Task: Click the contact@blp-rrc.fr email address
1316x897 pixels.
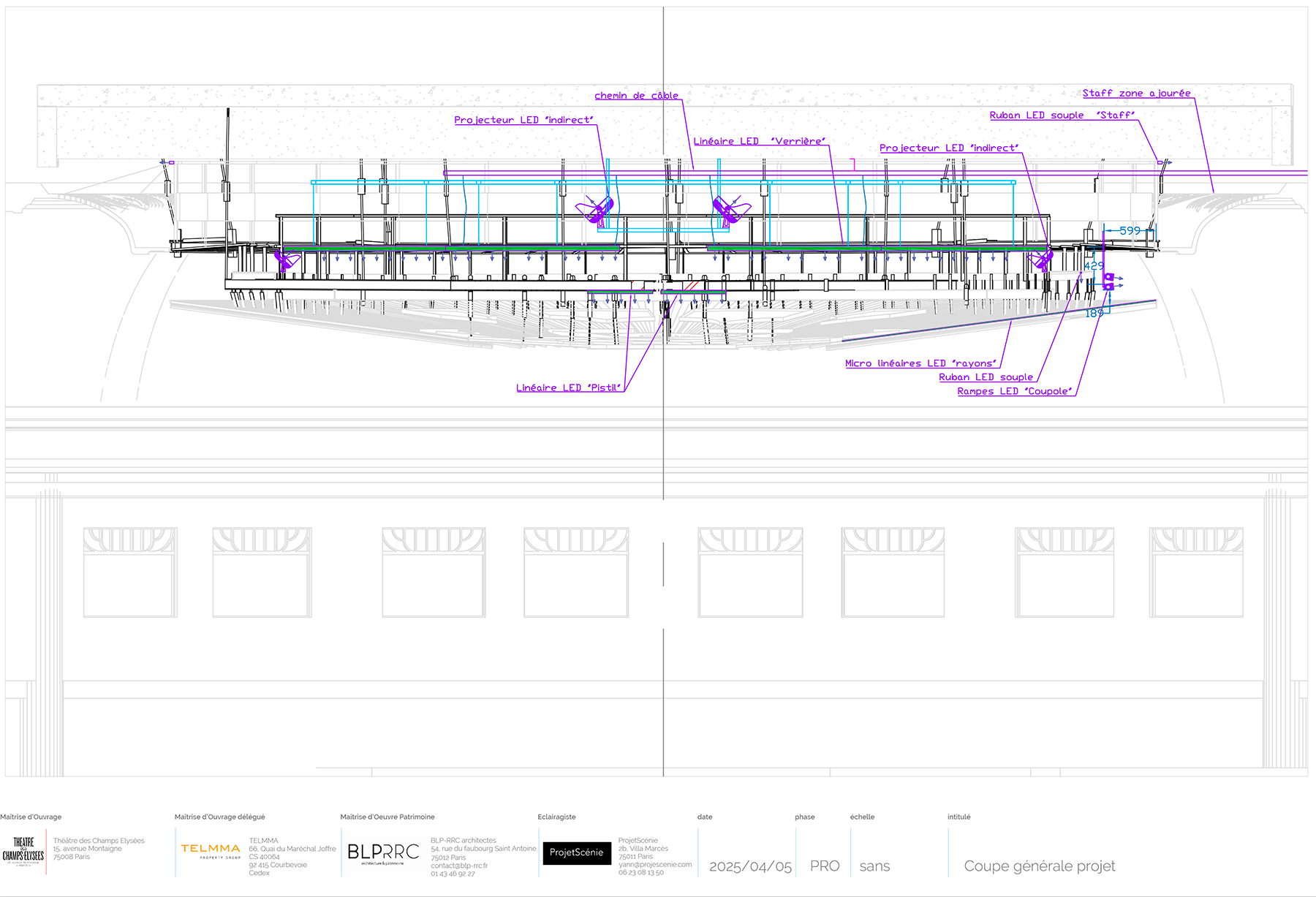Action: [459, 866]
